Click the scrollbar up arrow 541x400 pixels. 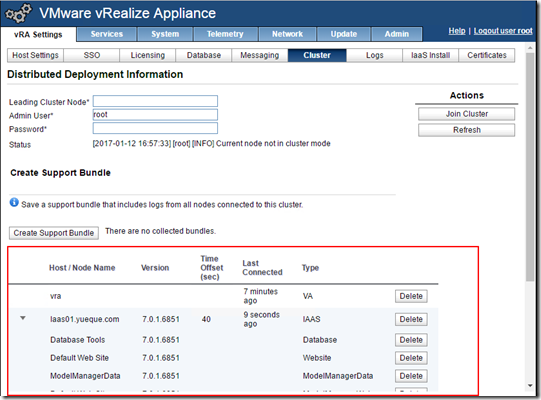pos(530,48)
